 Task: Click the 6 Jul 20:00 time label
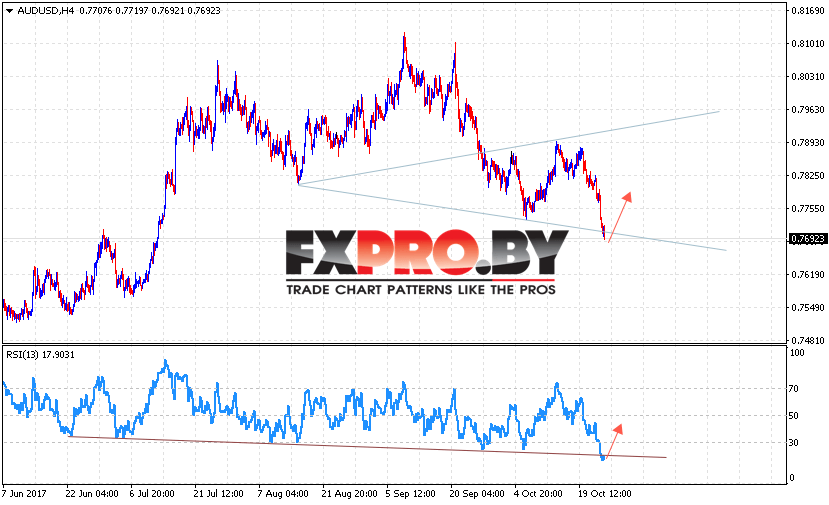pos(152,494)
